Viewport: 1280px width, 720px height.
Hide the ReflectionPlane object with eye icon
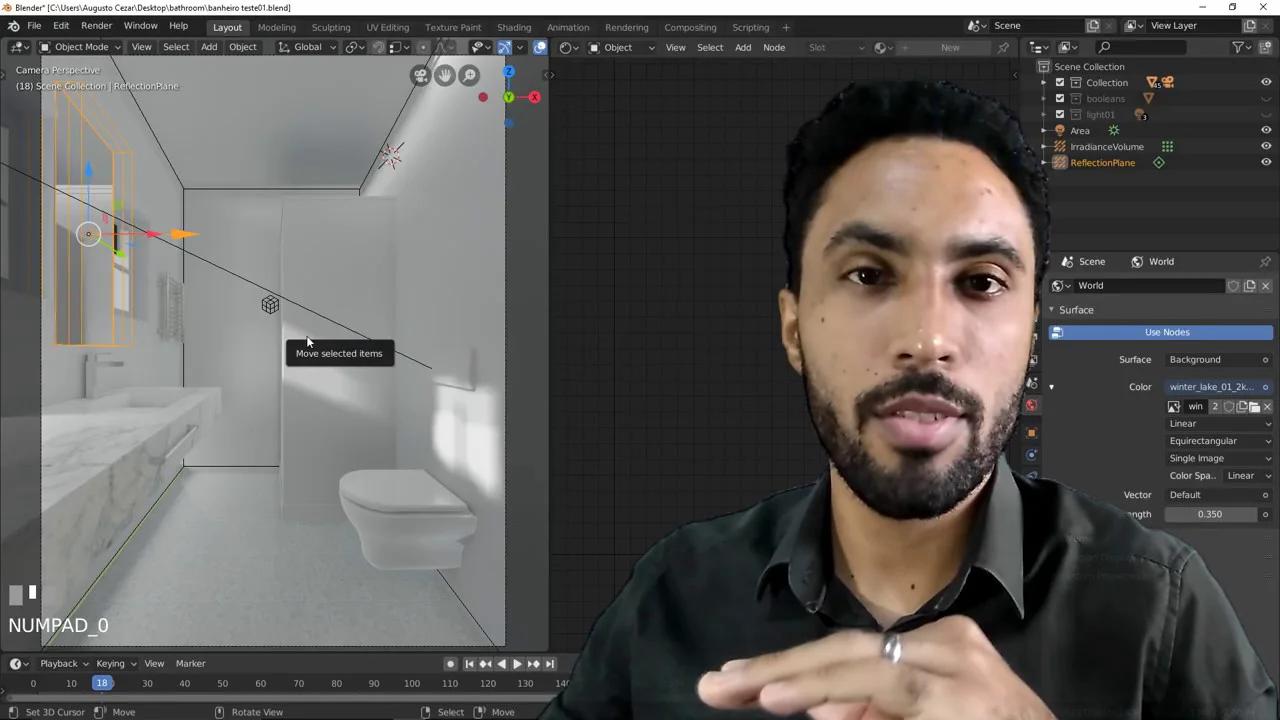click(1266, 162)
